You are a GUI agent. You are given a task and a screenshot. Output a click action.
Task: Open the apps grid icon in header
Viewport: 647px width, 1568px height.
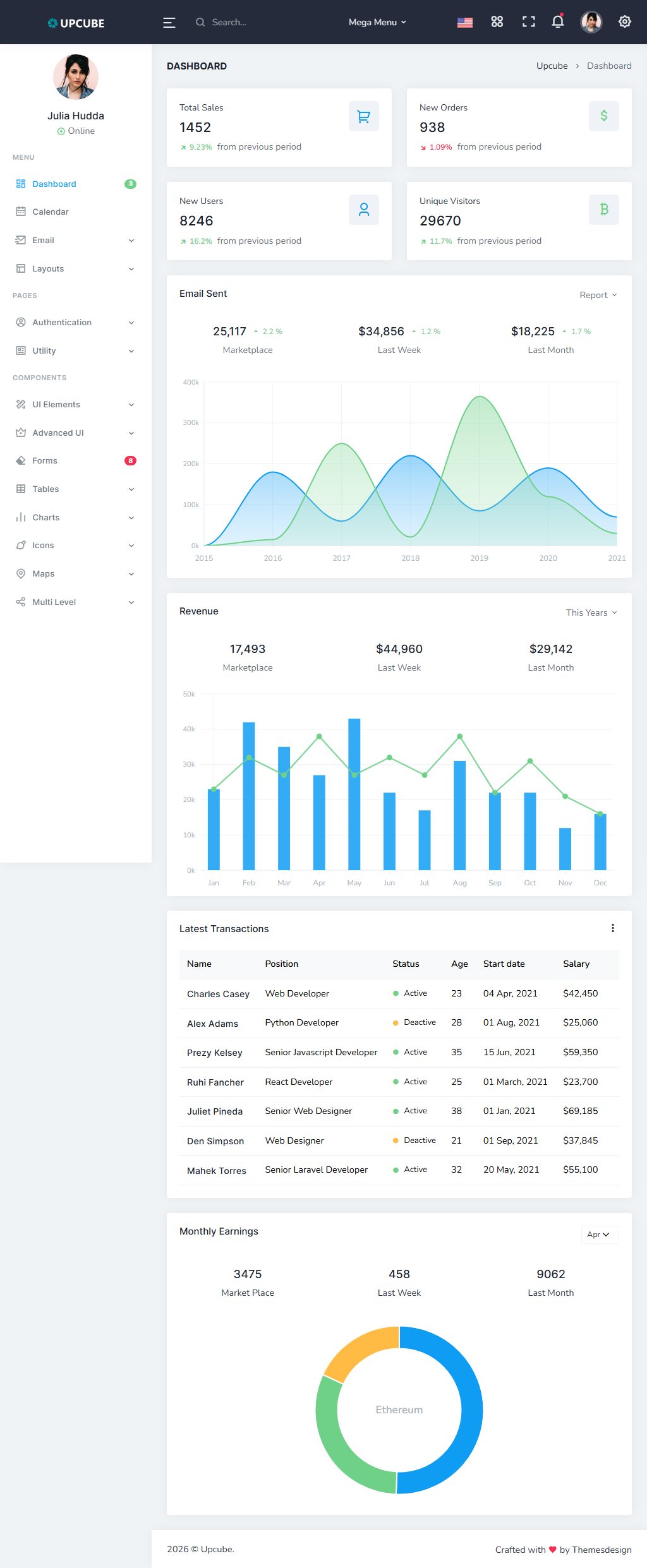pos(497,22)
